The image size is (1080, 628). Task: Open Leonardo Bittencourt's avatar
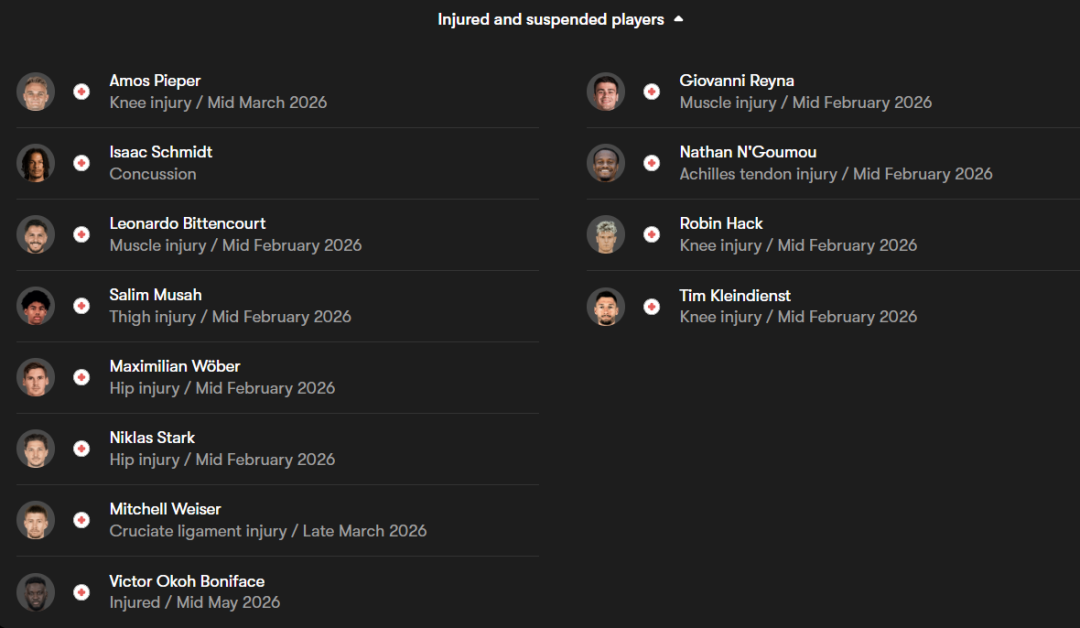[x=36, y=235]
